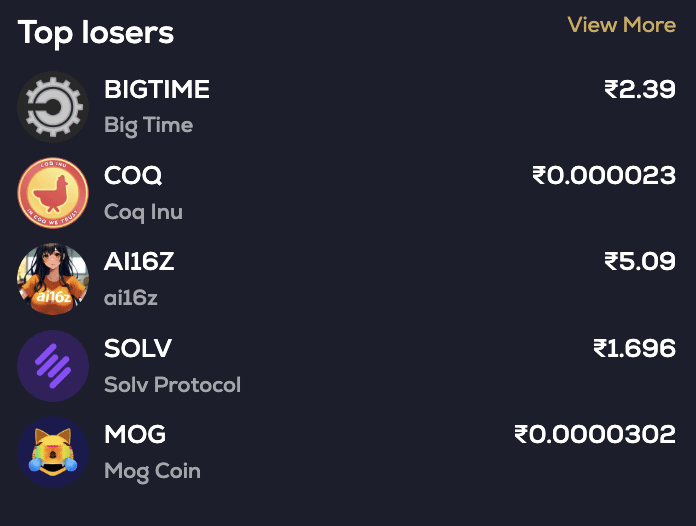Open the SOLV ticker name
The width and height of the screenshot is (696, 526).
(138, 348)
